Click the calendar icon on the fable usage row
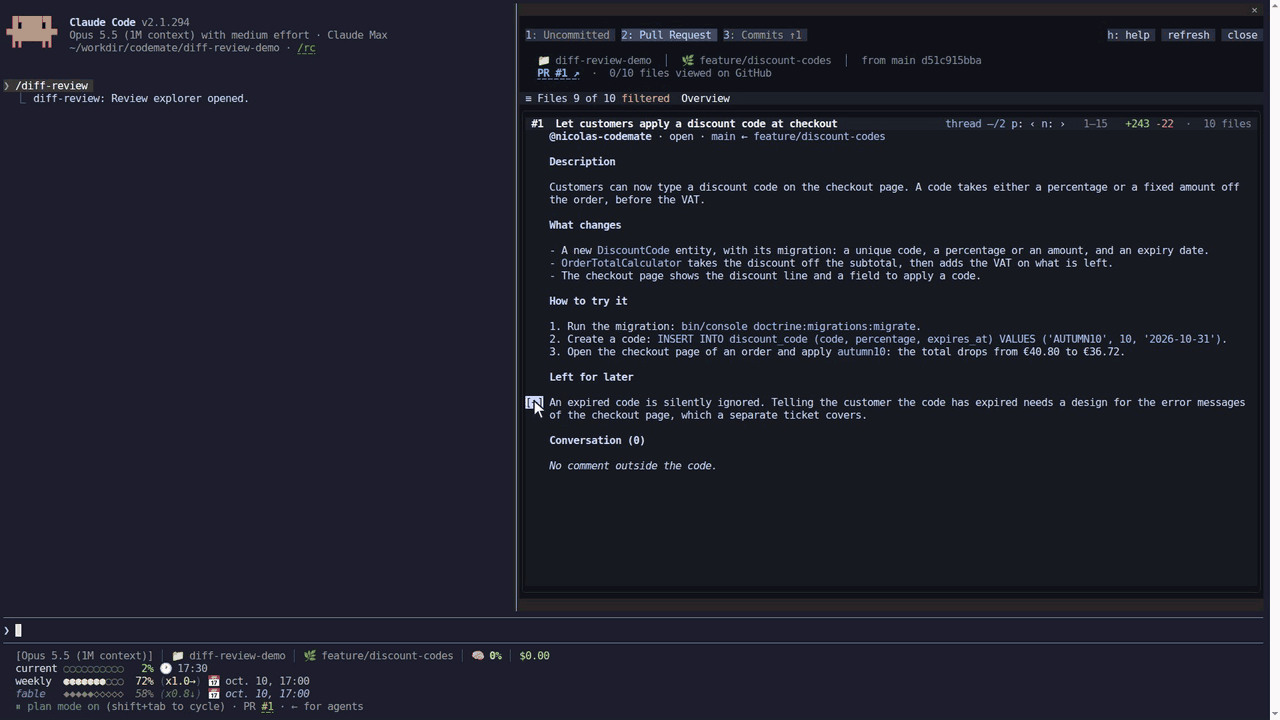1280x720 pixels. (214, 694)
